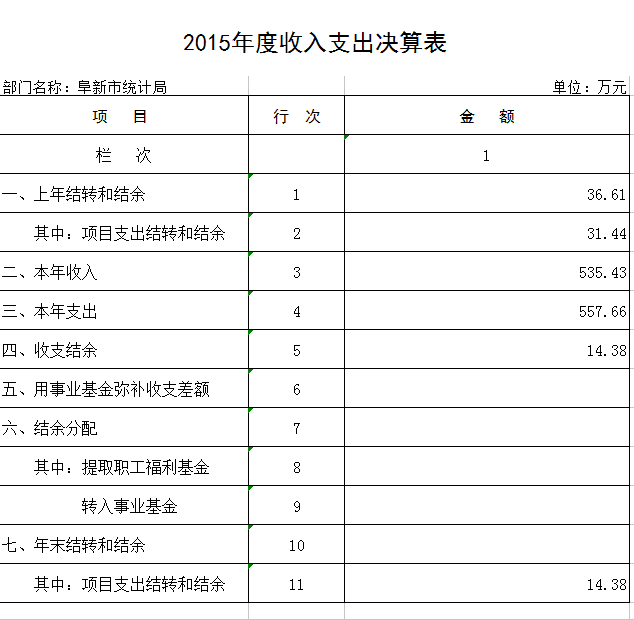
Task: Select the "行 次" column header cell
Action: tap(296, 116)
